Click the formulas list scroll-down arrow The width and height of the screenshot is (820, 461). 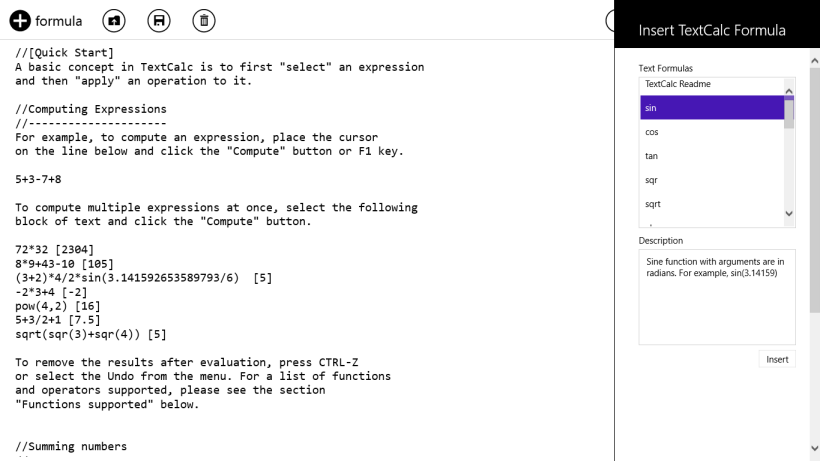(789, 213)
